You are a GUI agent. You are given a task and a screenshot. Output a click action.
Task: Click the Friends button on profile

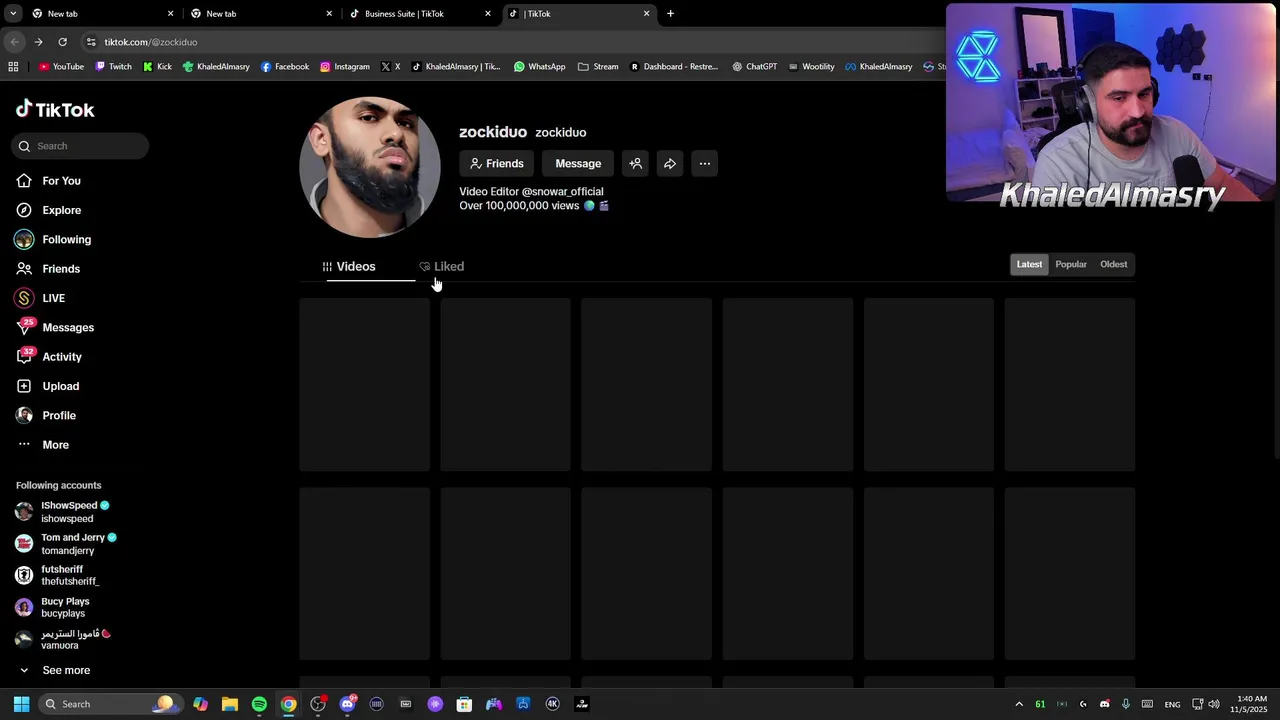tap(497, 164)
